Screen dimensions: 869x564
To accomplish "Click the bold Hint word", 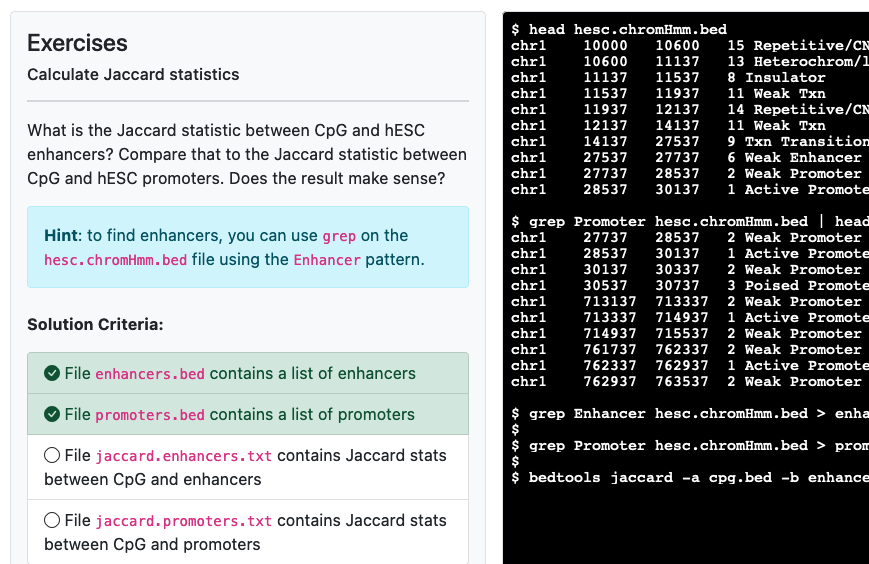I will point(62,236).
